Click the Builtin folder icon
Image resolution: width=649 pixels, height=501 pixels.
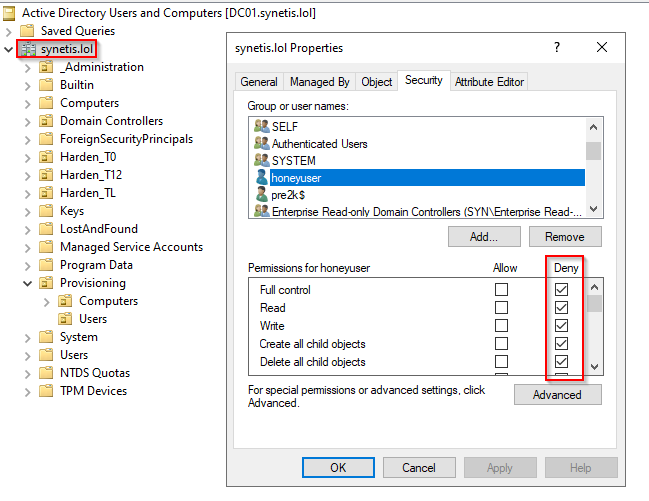(46, 85)
